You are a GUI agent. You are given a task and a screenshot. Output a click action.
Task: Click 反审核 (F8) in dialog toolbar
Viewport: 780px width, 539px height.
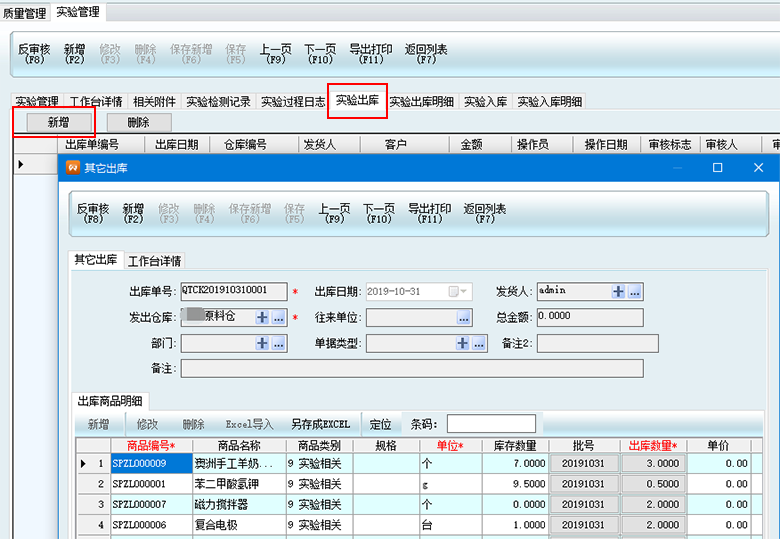point(93,213)
